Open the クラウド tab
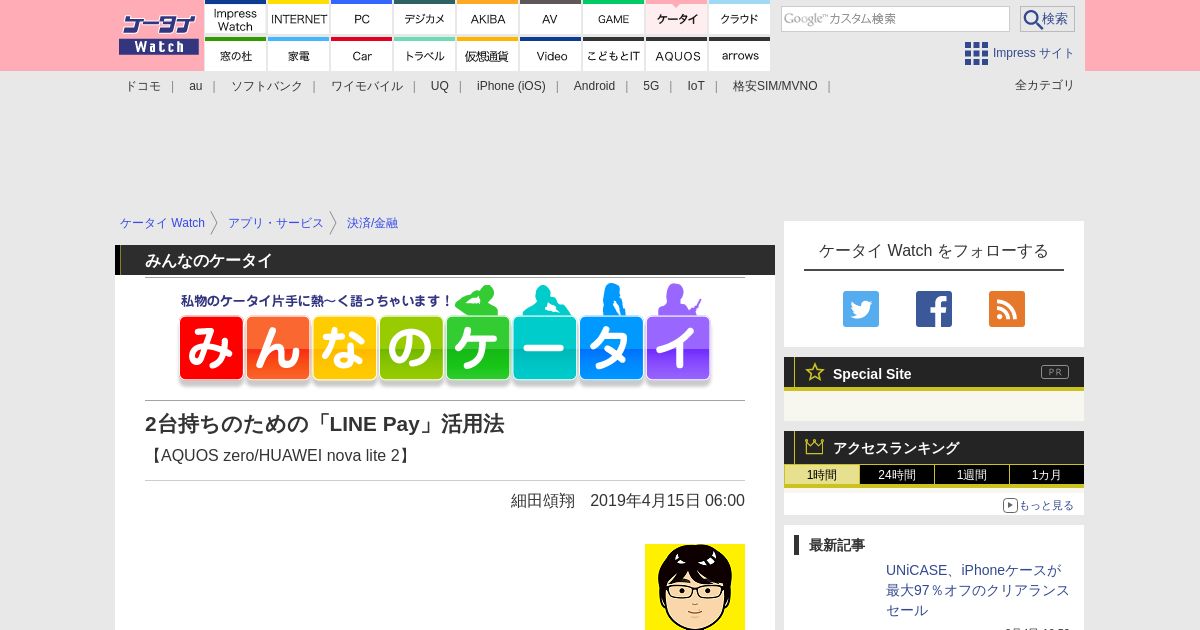 click(x=739, y=18)
